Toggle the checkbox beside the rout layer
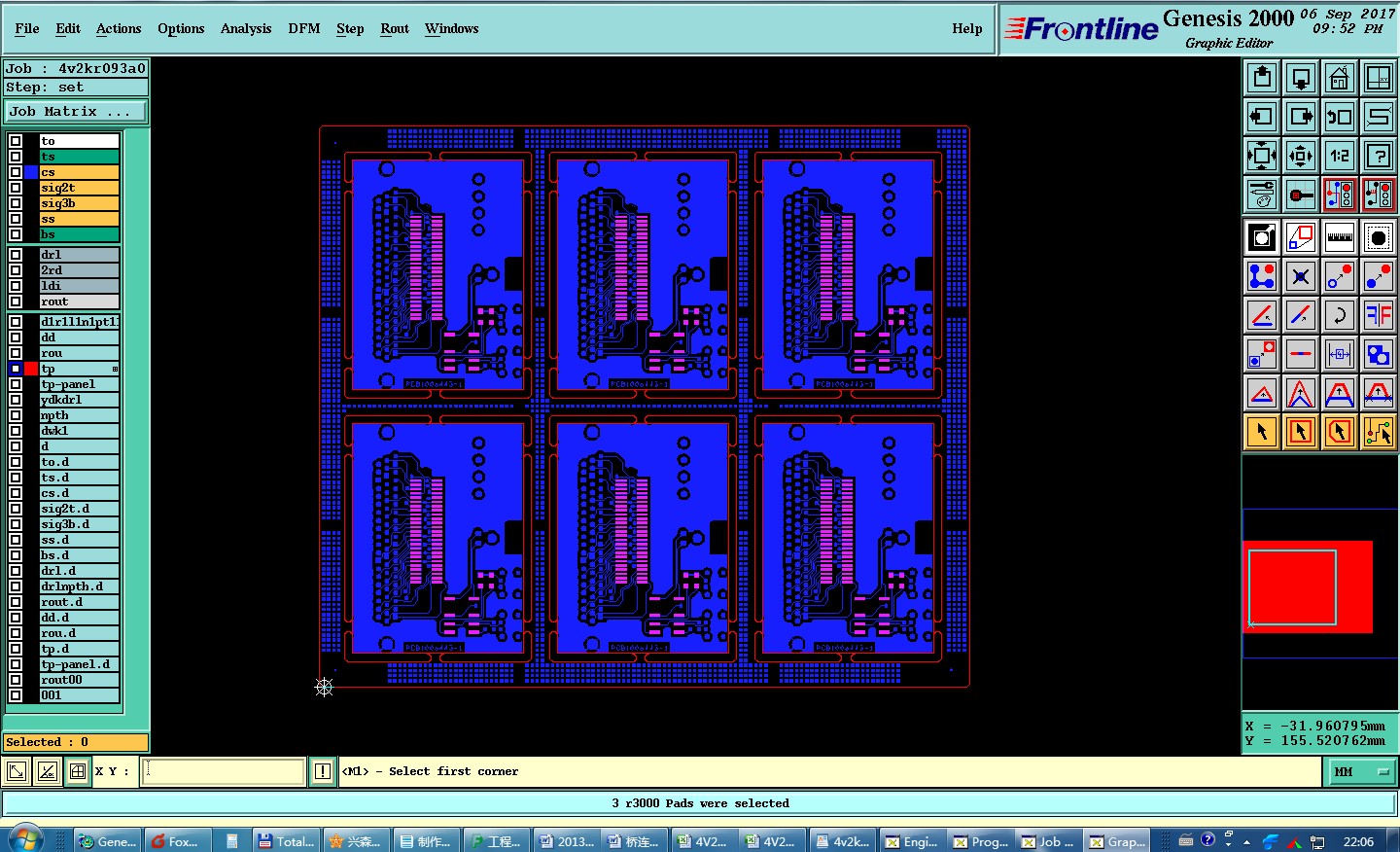 click(x=16, y=302)
